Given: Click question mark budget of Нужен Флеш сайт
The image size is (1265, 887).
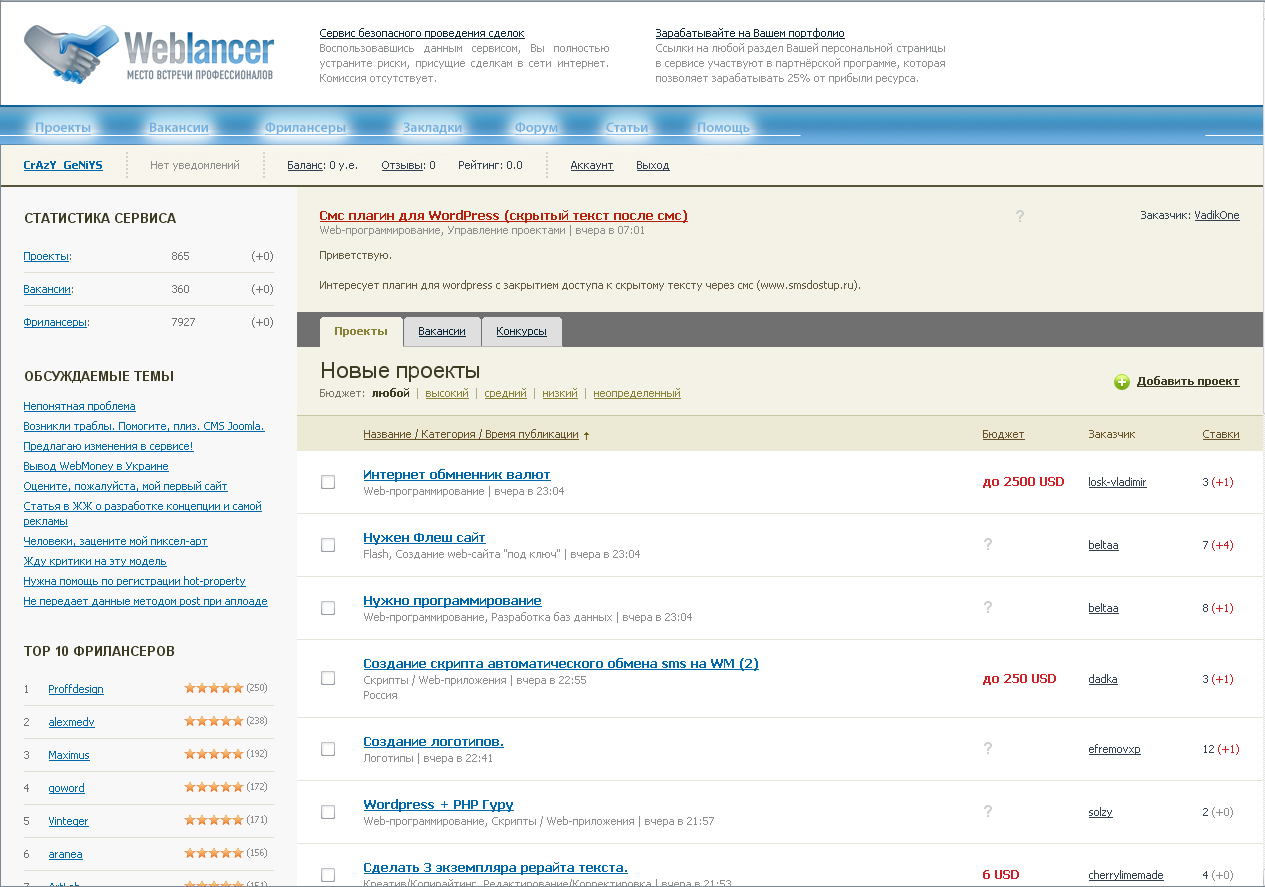Looking at the screenshot, I should tap(987, 544).
